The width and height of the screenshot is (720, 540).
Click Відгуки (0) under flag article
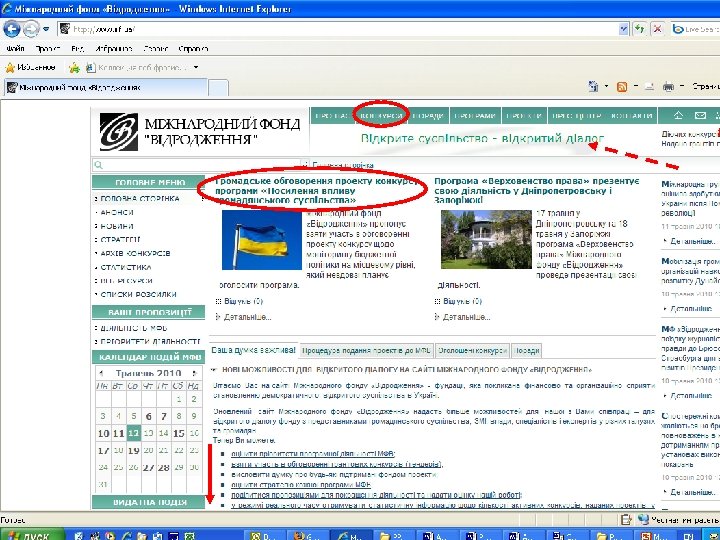[243, 301]
